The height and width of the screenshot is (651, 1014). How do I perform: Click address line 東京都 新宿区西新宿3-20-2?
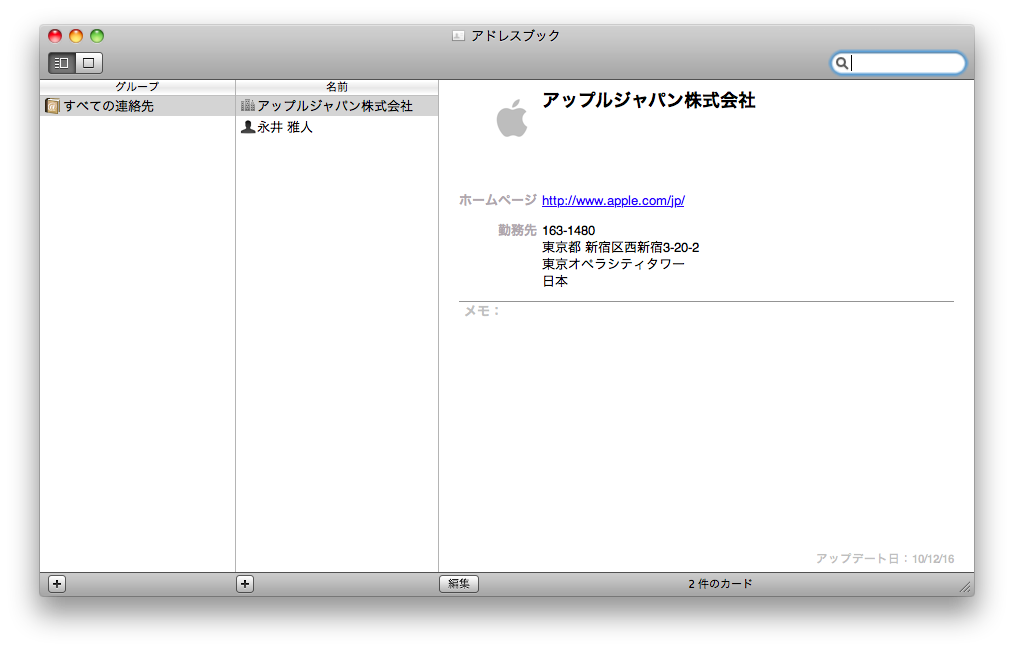621,248
